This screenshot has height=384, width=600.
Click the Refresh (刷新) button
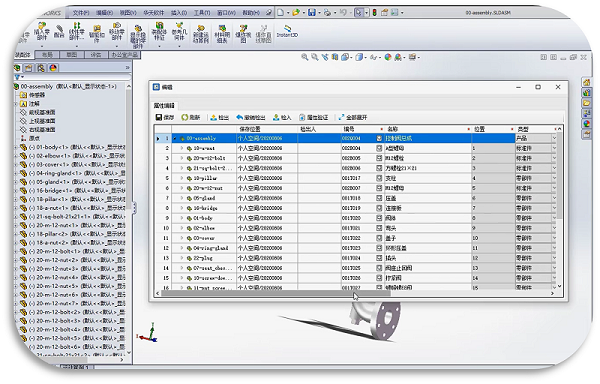pyautogui.click(x=191, y=117)
